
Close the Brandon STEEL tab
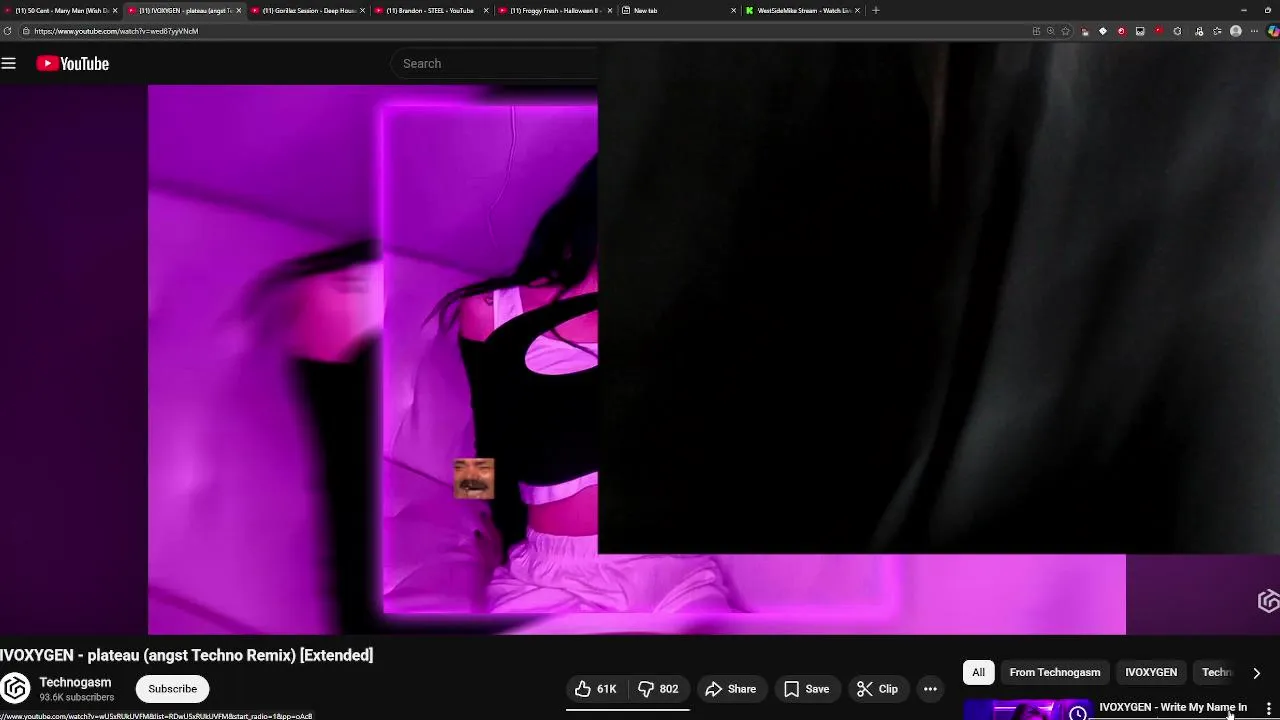pyautogui.click(x=486, y=10)
